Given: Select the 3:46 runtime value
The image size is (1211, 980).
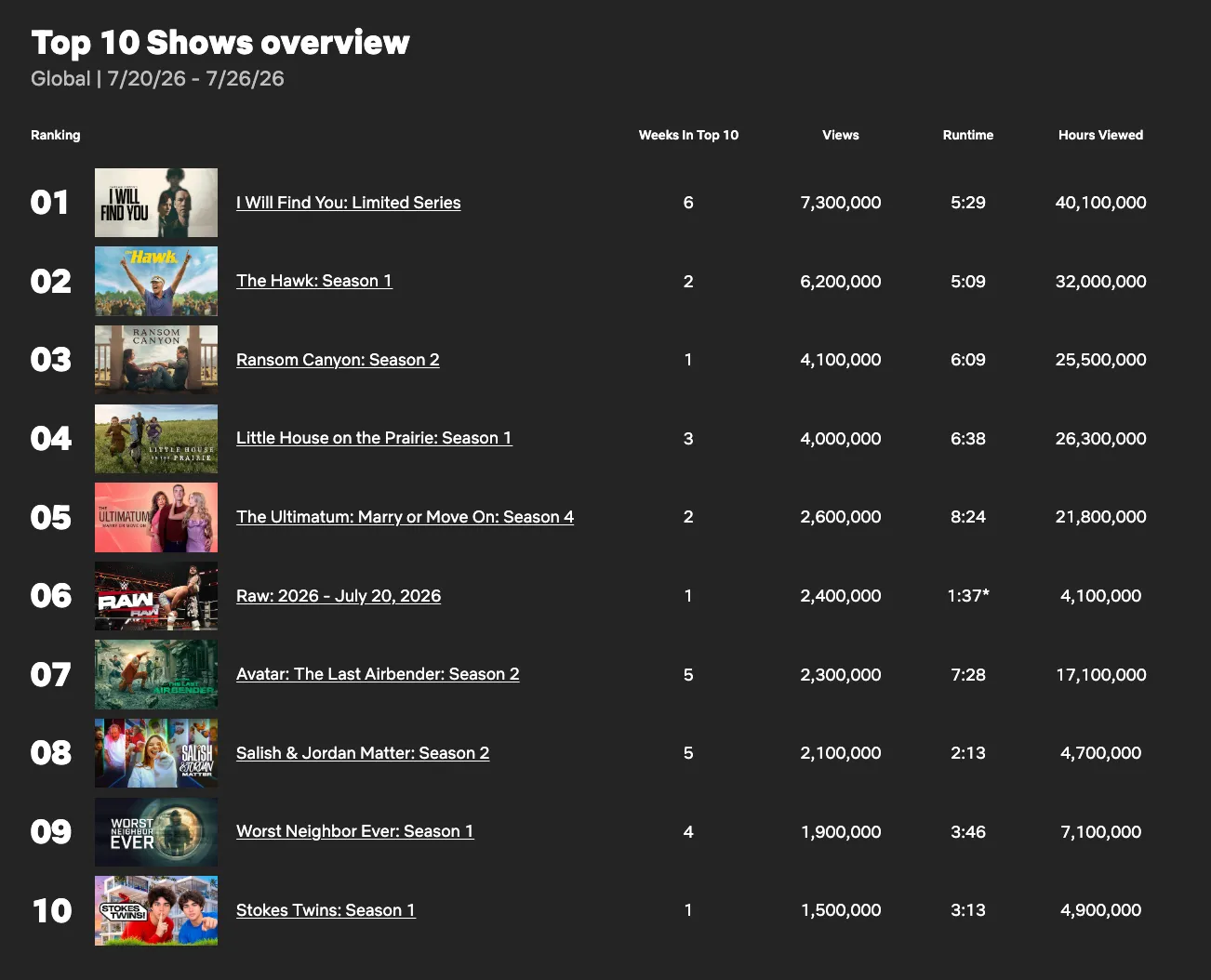Looking at the screenshot, I should [x=968, y=832].
